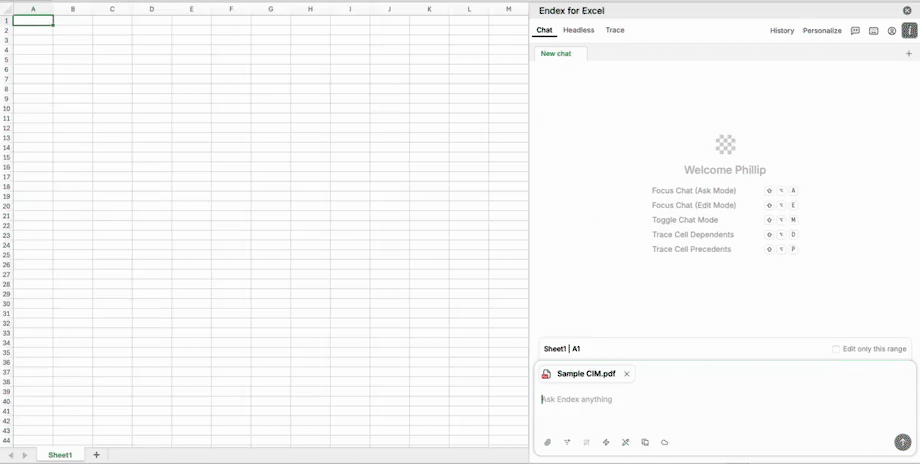Viewport: 920px width, 464px height.
Task: Select cell A1 in the spreadsheet
Action: pyautogui.click(x=33, y=21)
